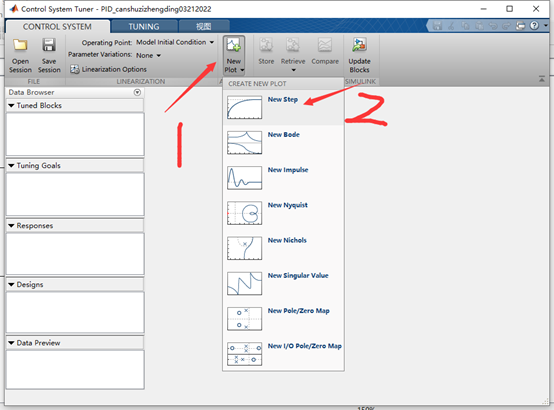Viewport: 554px width, 410px height.
Task: Open Linearization Options
Action: coord(108,69)
